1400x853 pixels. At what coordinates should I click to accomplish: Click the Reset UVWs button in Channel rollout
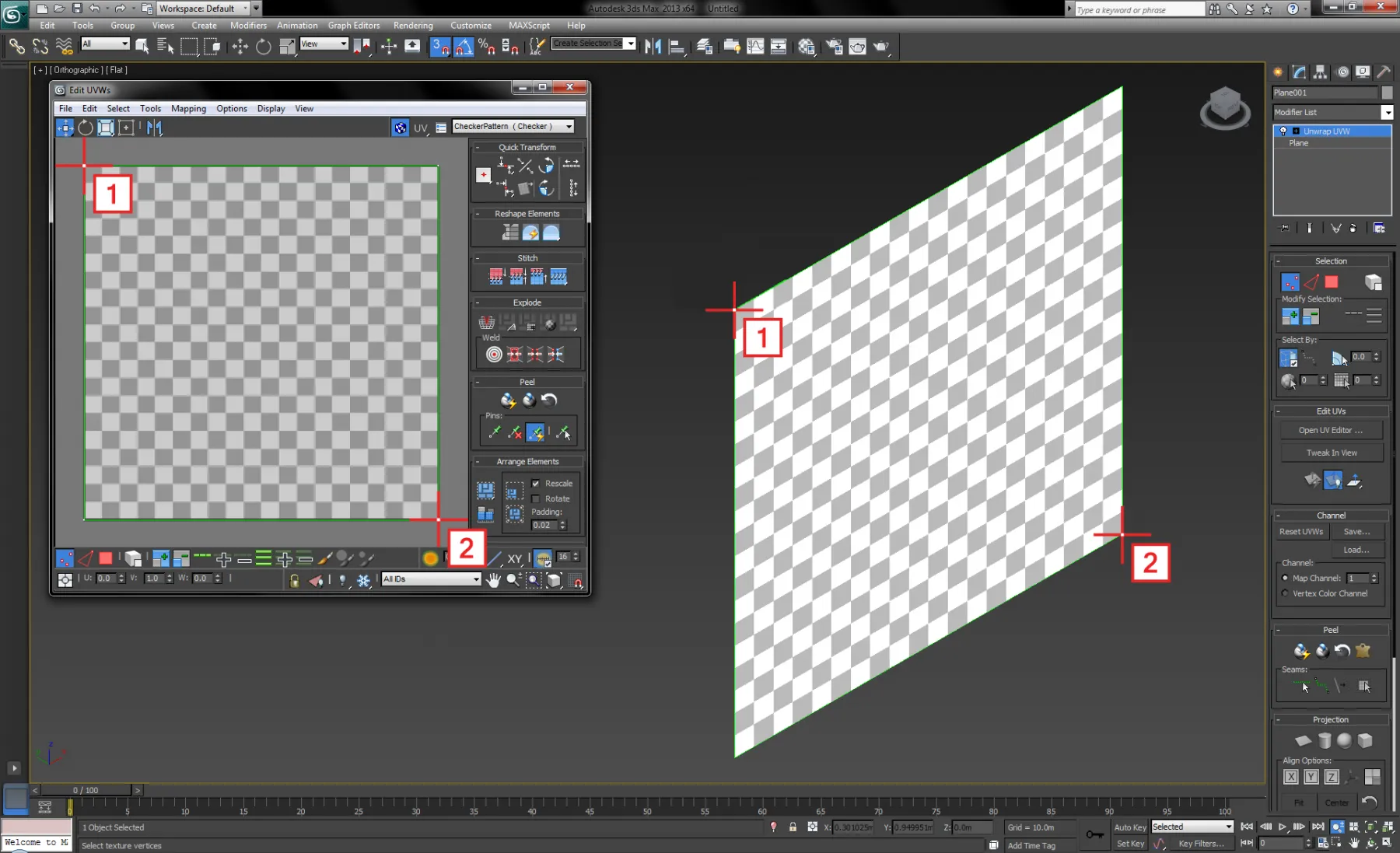[1300, 531]
